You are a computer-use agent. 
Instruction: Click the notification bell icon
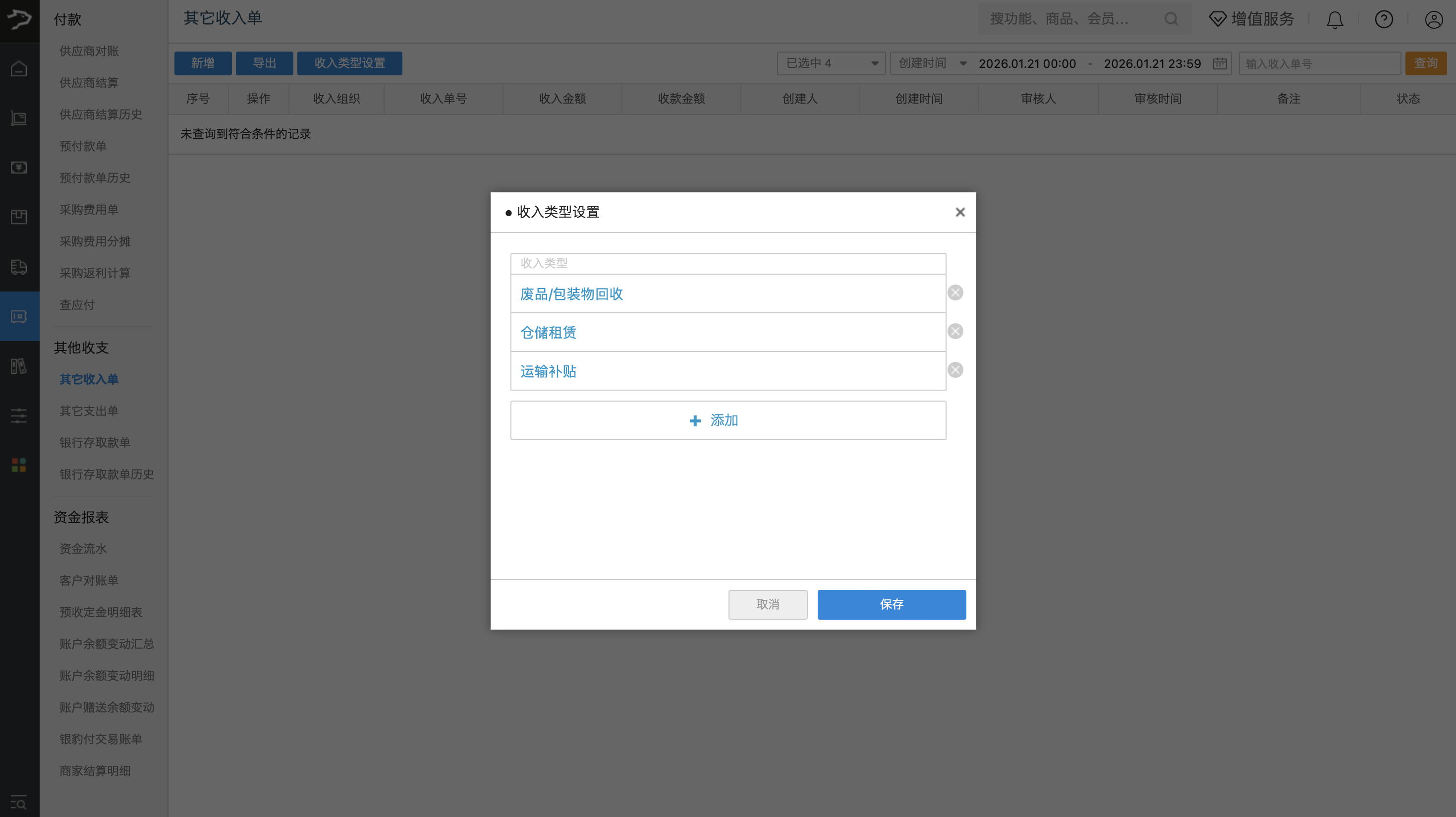1335,19
